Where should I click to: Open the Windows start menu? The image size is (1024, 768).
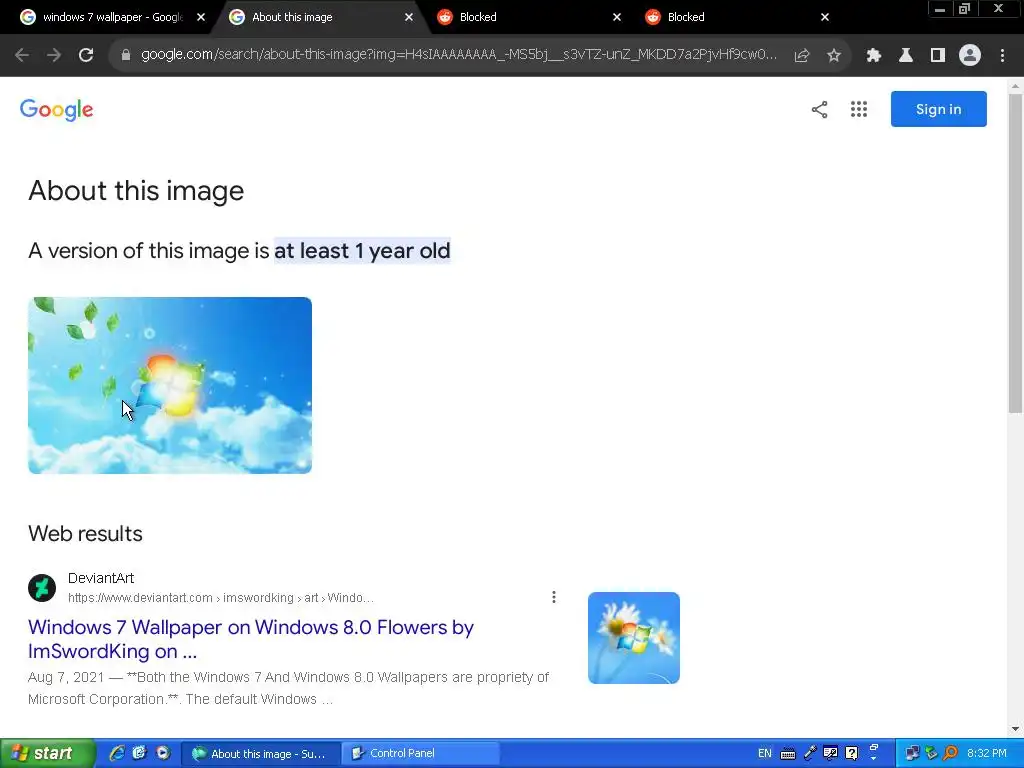tap(48, 753)
